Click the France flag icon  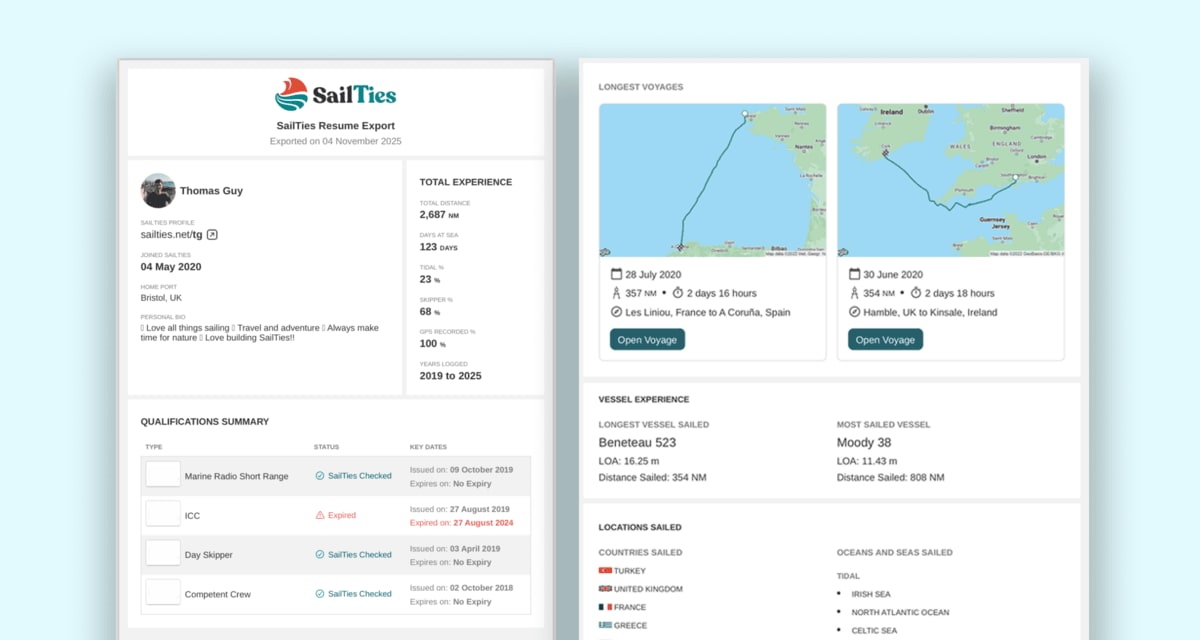605,607
